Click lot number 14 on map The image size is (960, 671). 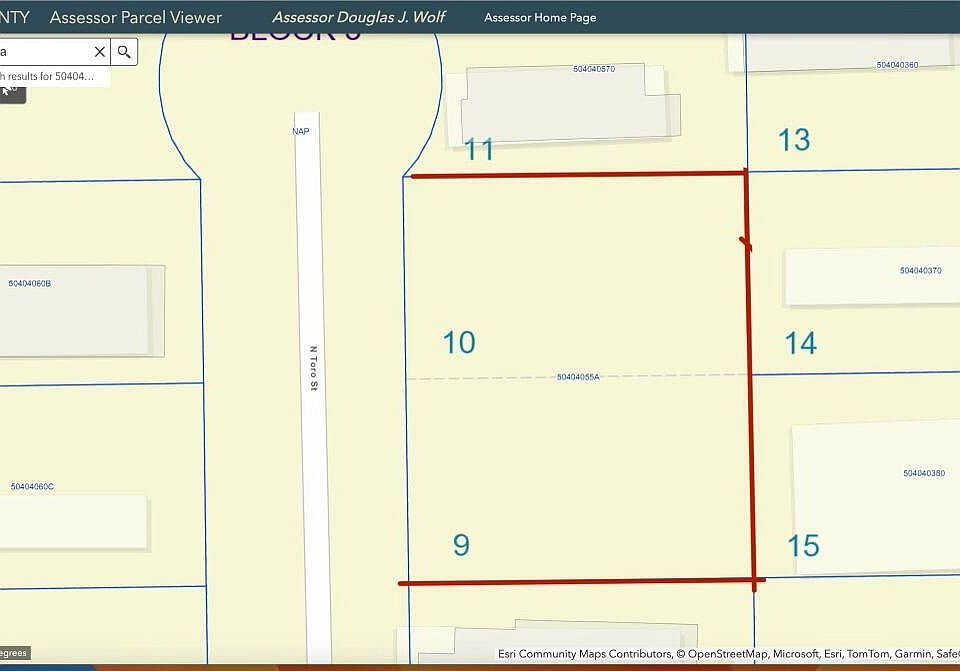801,343
